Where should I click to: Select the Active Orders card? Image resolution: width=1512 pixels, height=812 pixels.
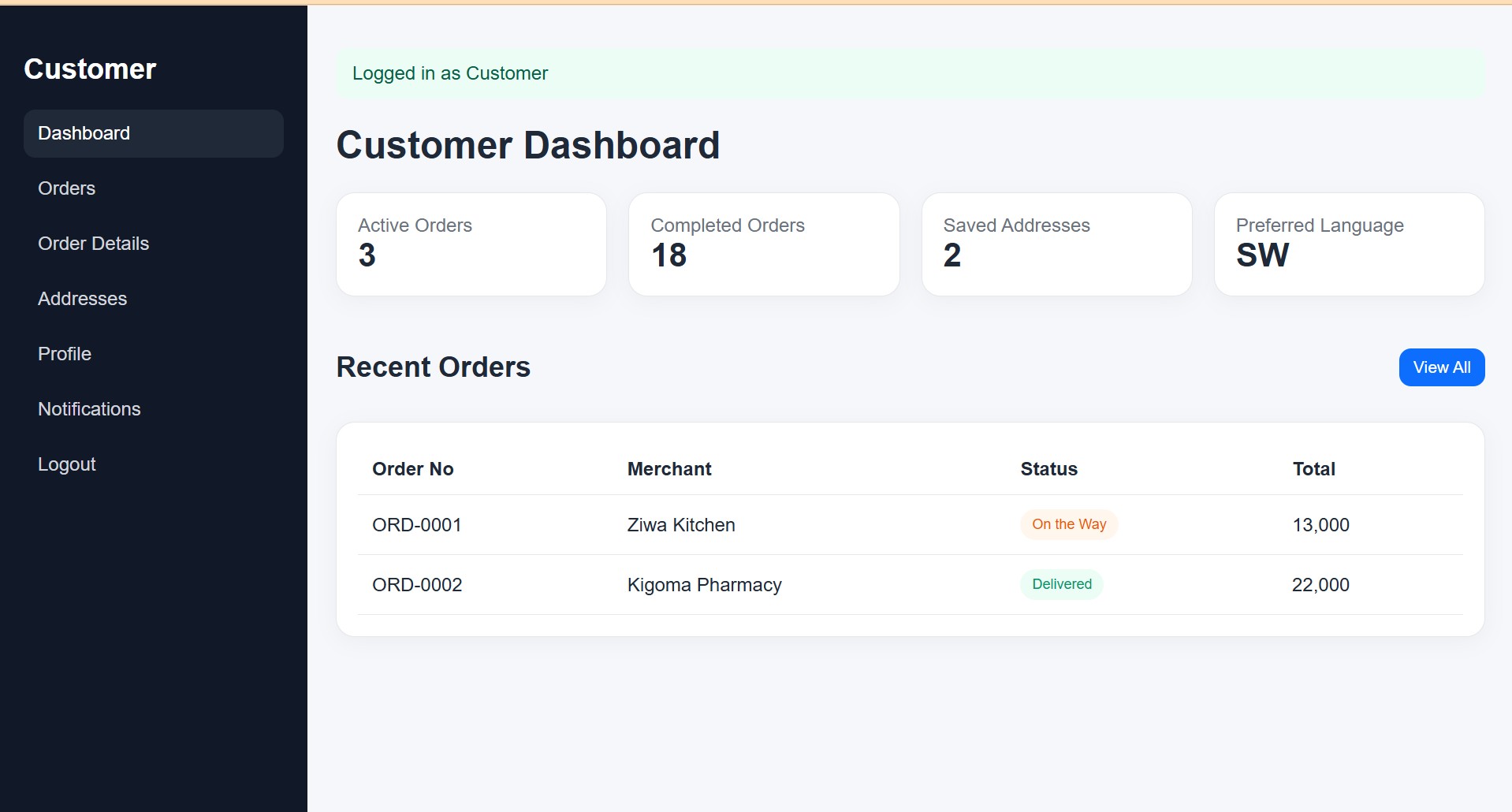point(471,244)
